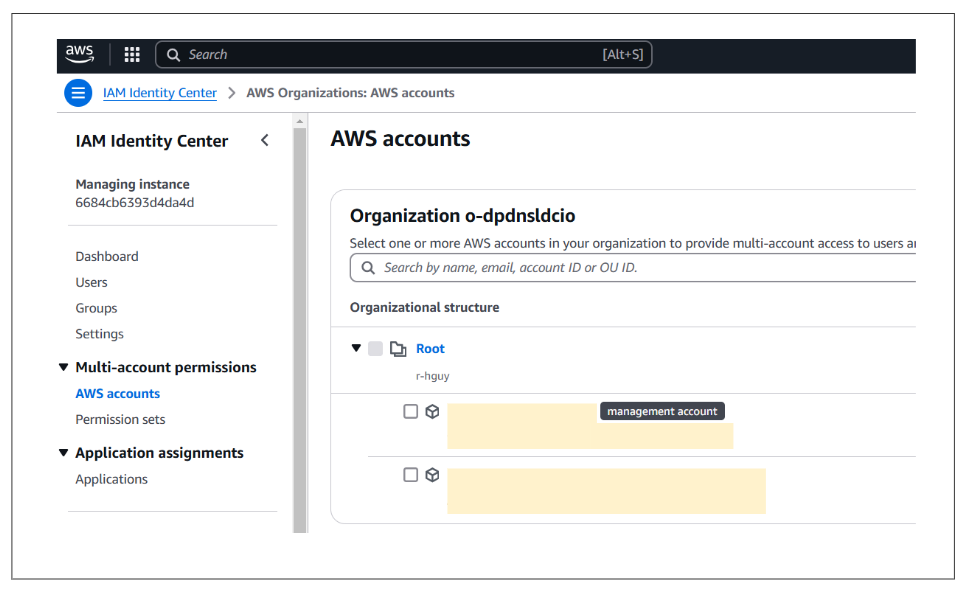966x603 pixels.
Task: Open the AWS services grid menu
Action: tap(131, 55)
